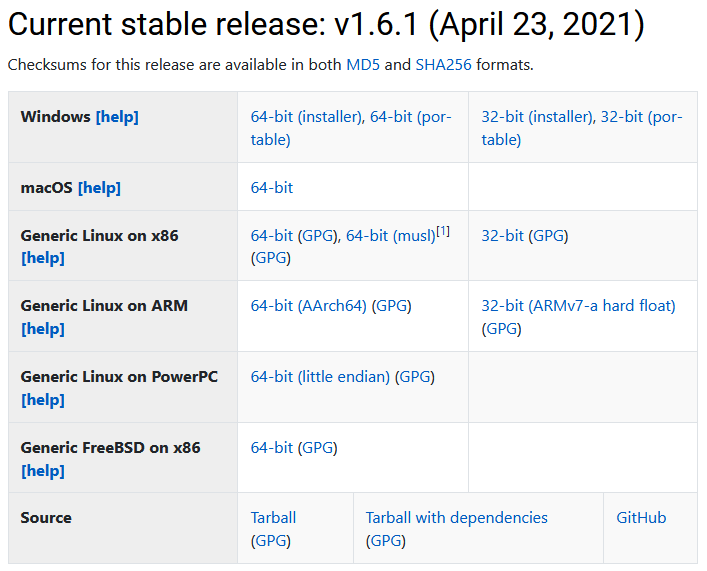Download 64-bit (little endian) PowerPC build
This screenshot has height=571, width=707.
tap(320, 377)
